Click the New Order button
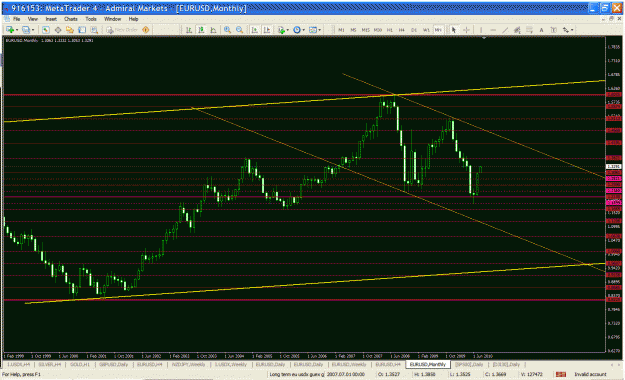This screenshot has height=380, width=625. (x=123, y=30)
